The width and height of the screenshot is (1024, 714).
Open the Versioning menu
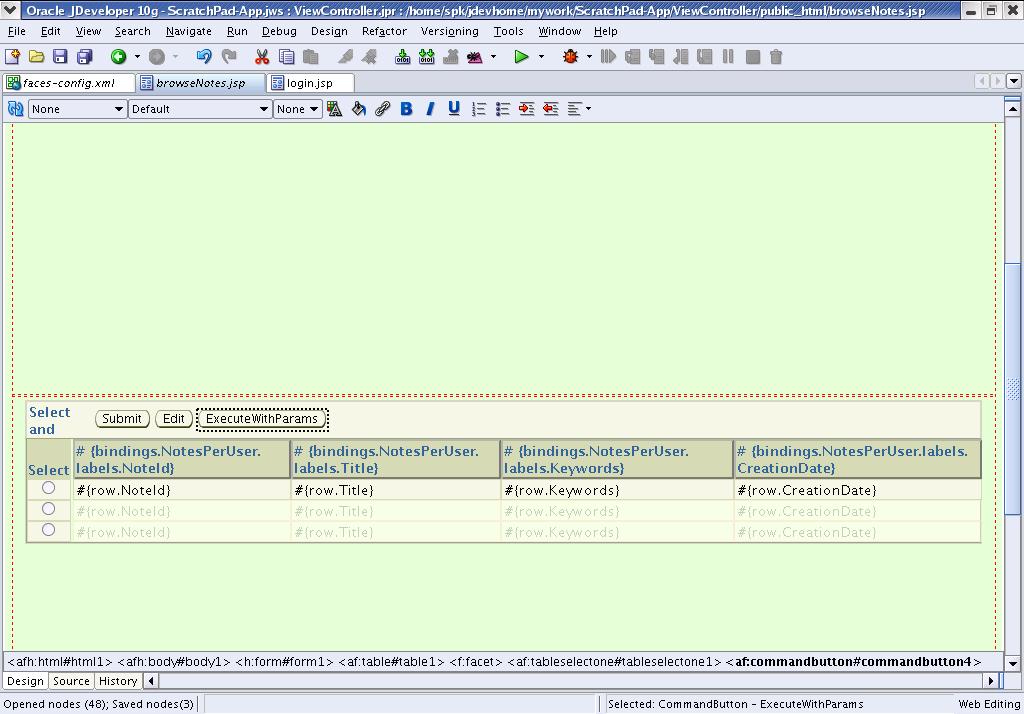449,31
